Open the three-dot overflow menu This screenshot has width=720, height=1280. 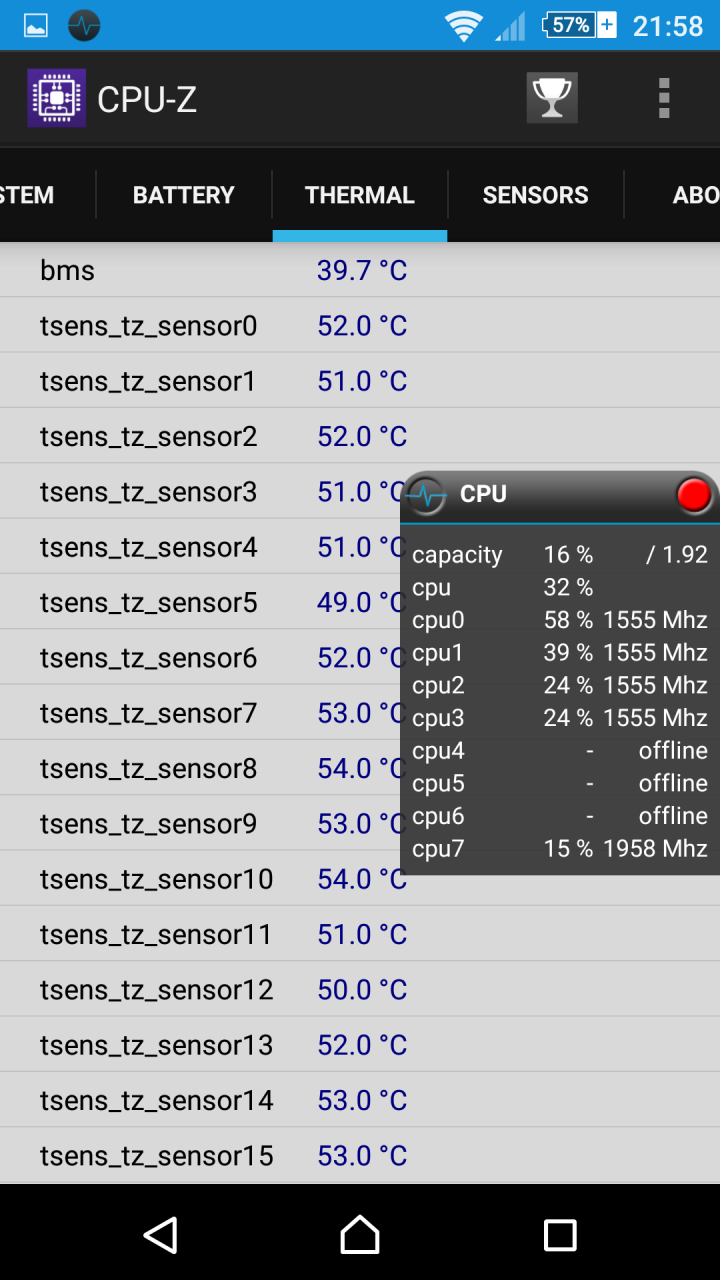point(664,98)
